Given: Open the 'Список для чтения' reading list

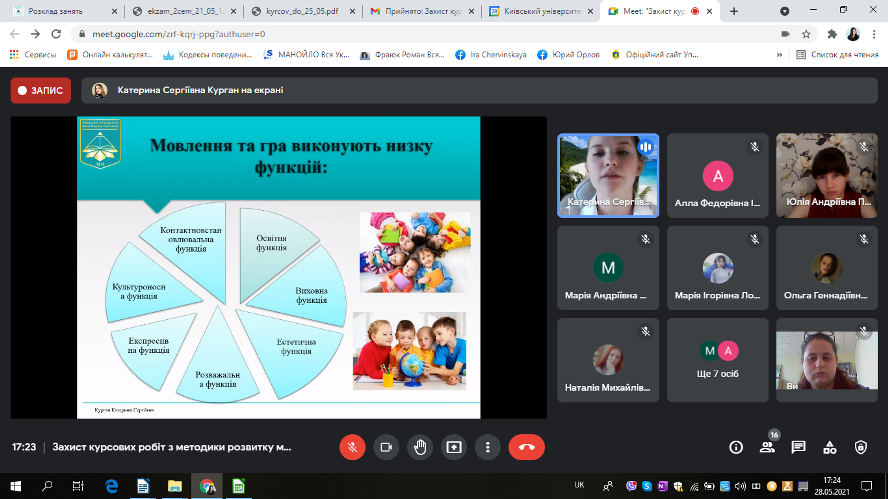Looking at the screenshot, I should pyautogui.click(x=836, y=54).
